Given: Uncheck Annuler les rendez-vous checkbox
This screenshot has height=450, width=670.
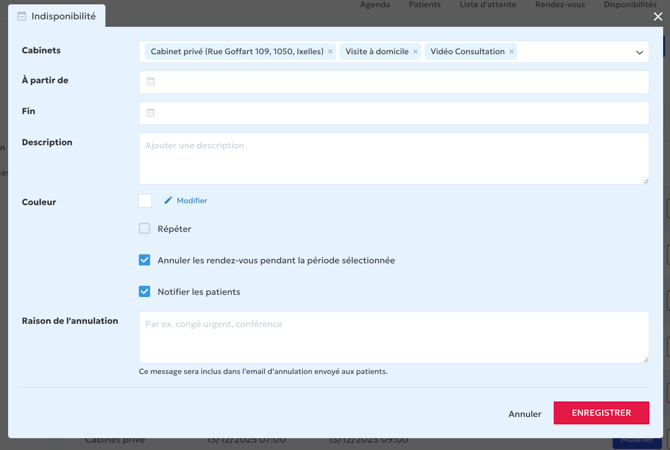Looking at the screenshot, I should coord(145,260).
